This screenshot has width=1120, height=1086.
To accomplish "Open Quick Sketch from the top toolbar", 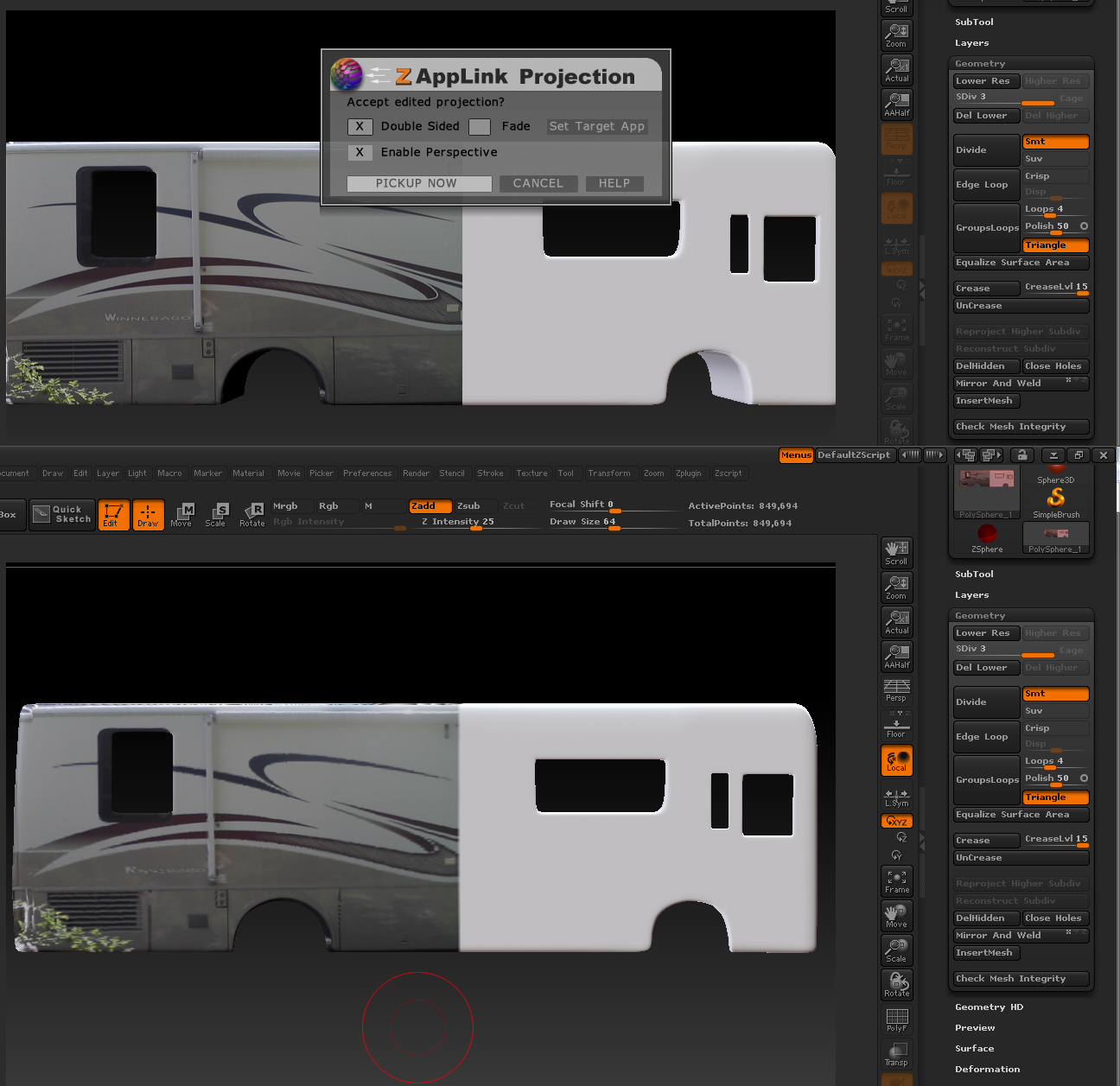I will (x=62, y=514).
